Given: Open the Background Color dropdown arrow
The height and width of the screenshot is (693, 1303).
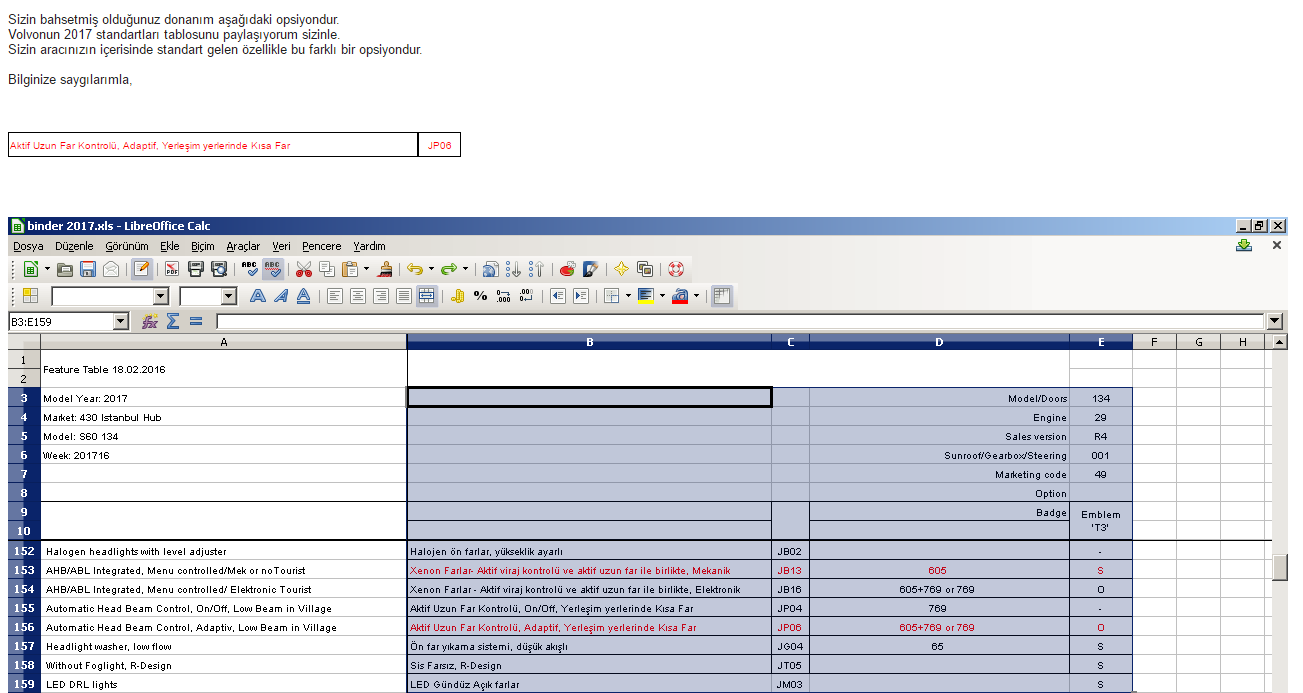Looking at the screenshot, I should coord(662,296).
